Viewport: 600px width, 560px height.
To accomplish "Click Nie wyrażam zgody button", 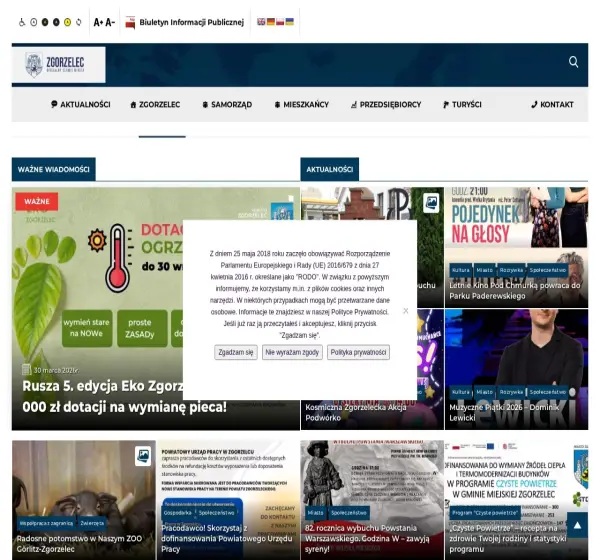I will [292, 352].
